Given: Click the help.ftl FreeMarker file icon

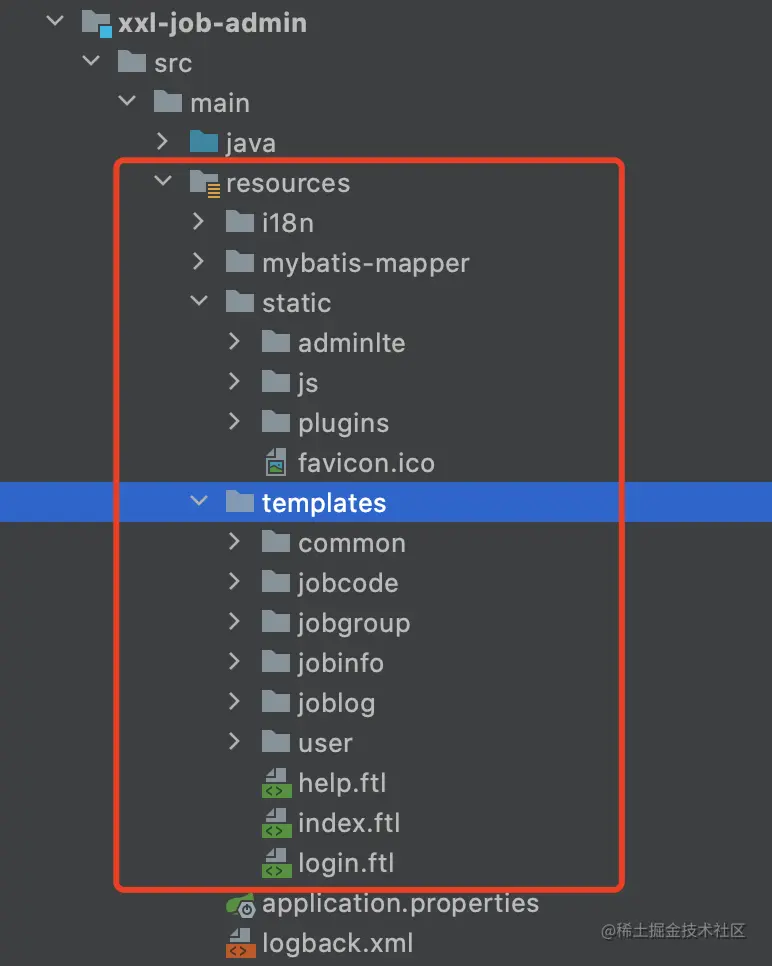Looking at the screenshot, I should pyautogui.click(x=275, y=783).
